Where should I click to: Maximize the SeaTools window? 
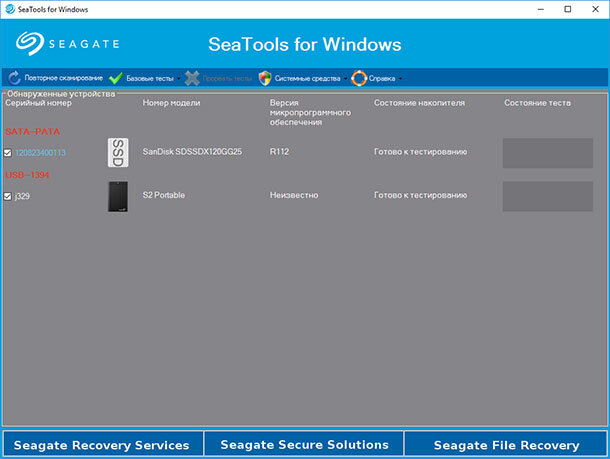click(x=568, y=9)
